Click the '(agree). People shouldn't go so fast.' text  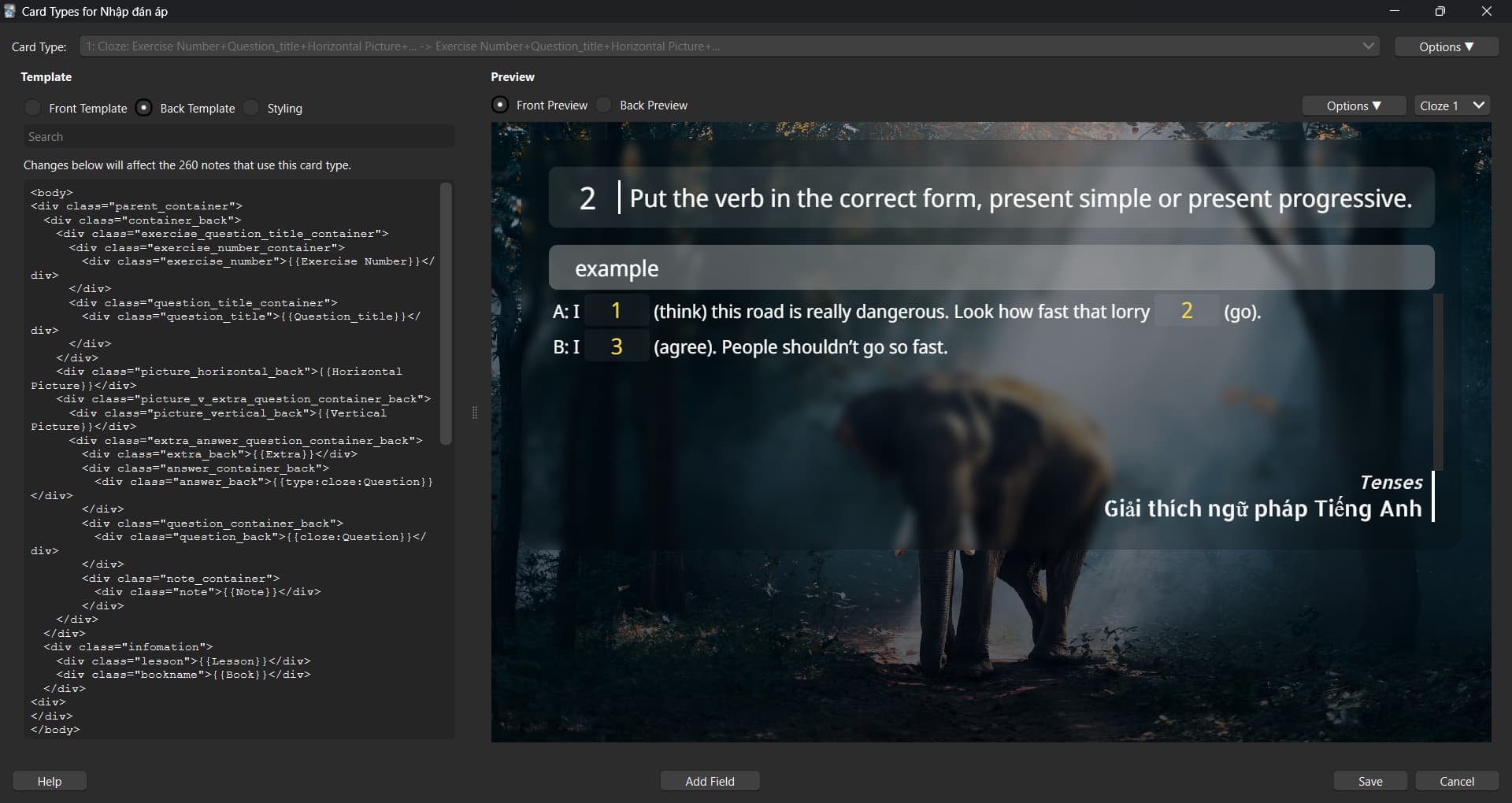(801, 347)
